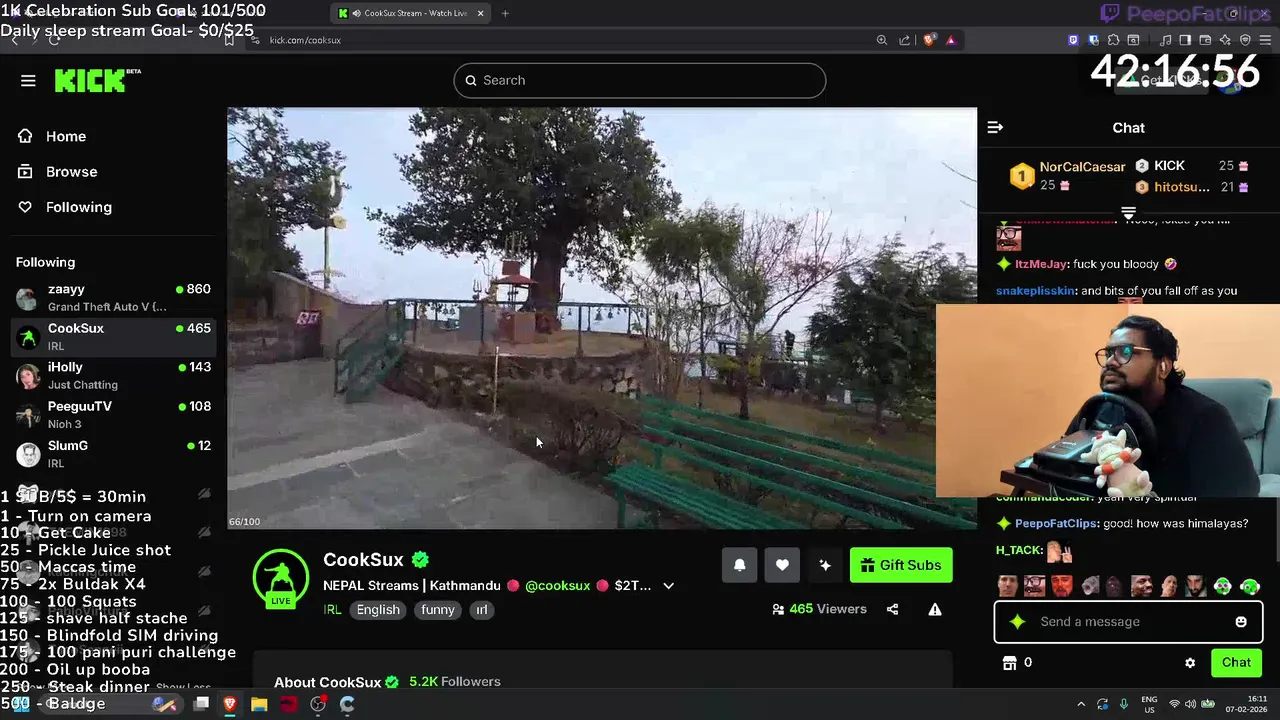Screen dimensions: 1280x720
Task: Select the funny tag
Action: (x=438, y=610)
